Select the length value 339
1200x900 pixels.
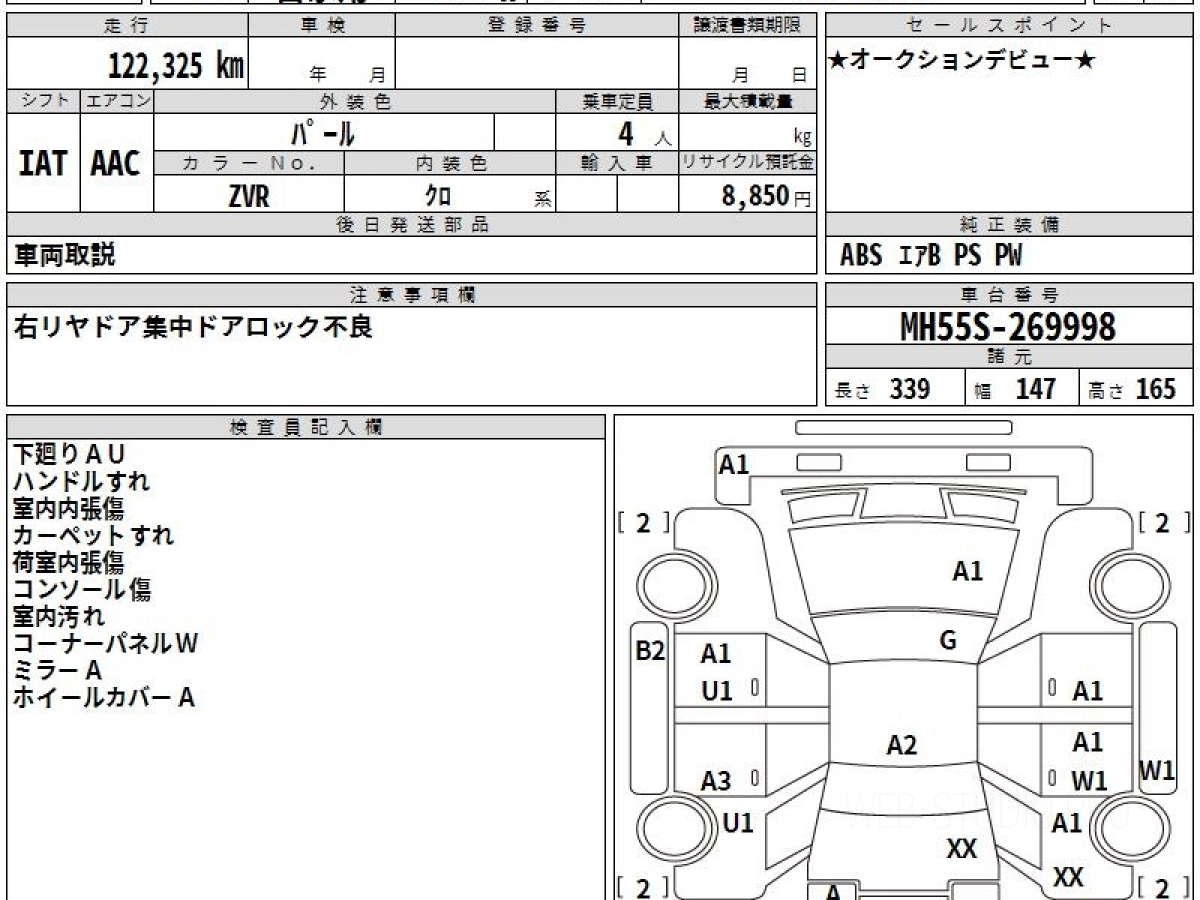coord(910,389)
